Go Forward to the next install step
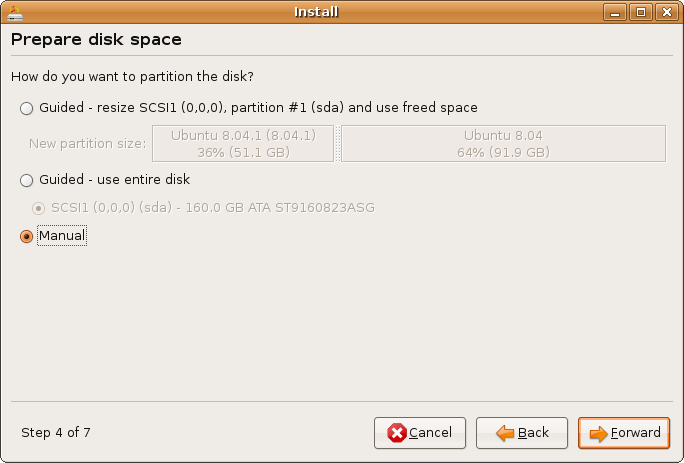 click(x=624, y=433)
